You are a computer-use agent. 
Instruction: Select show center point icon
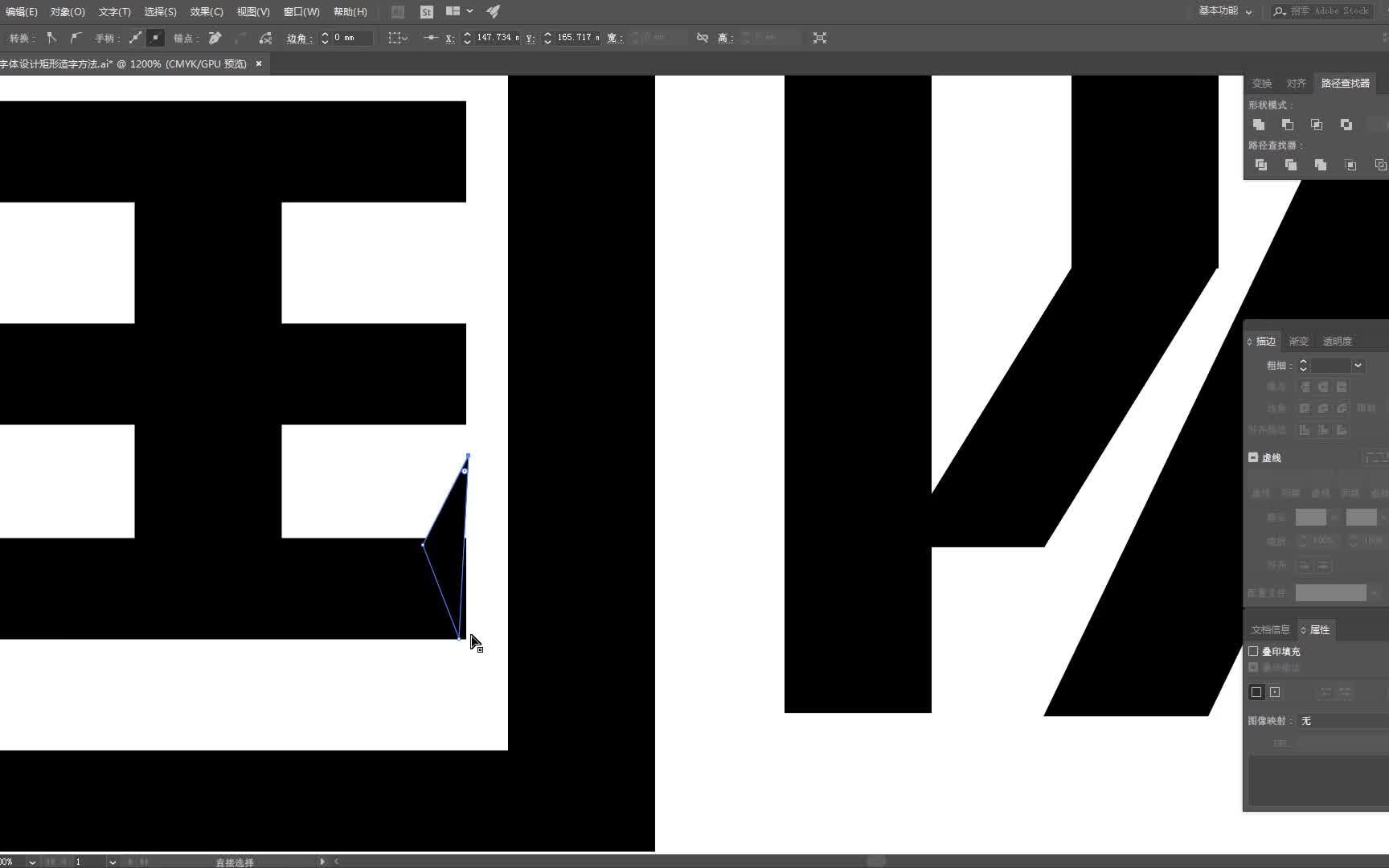pyautogui.click(x=1275, y=692)
